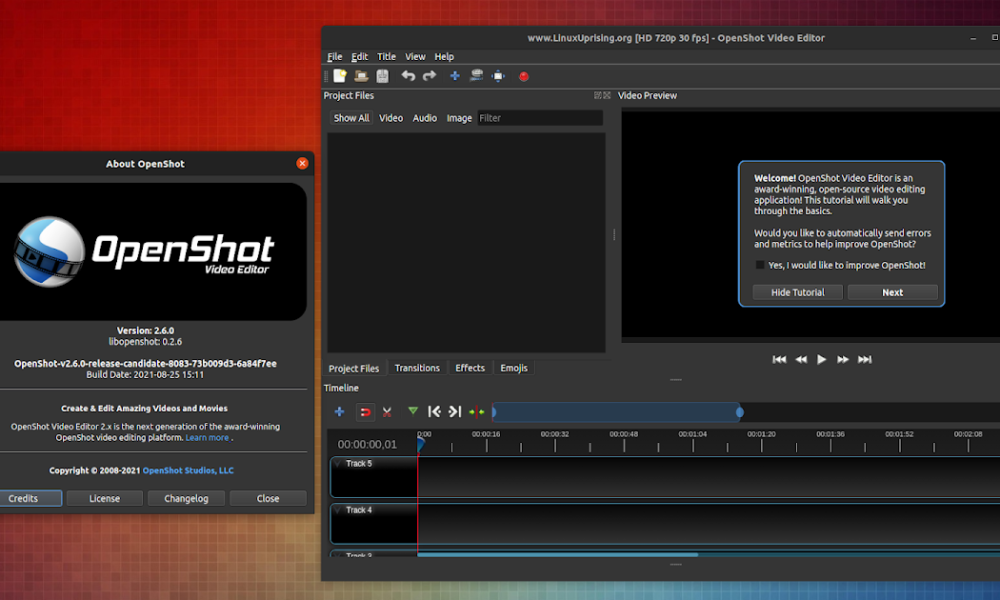1000x600 pixels.
Task: Select the Project Files tab
Action: [354, 369]
